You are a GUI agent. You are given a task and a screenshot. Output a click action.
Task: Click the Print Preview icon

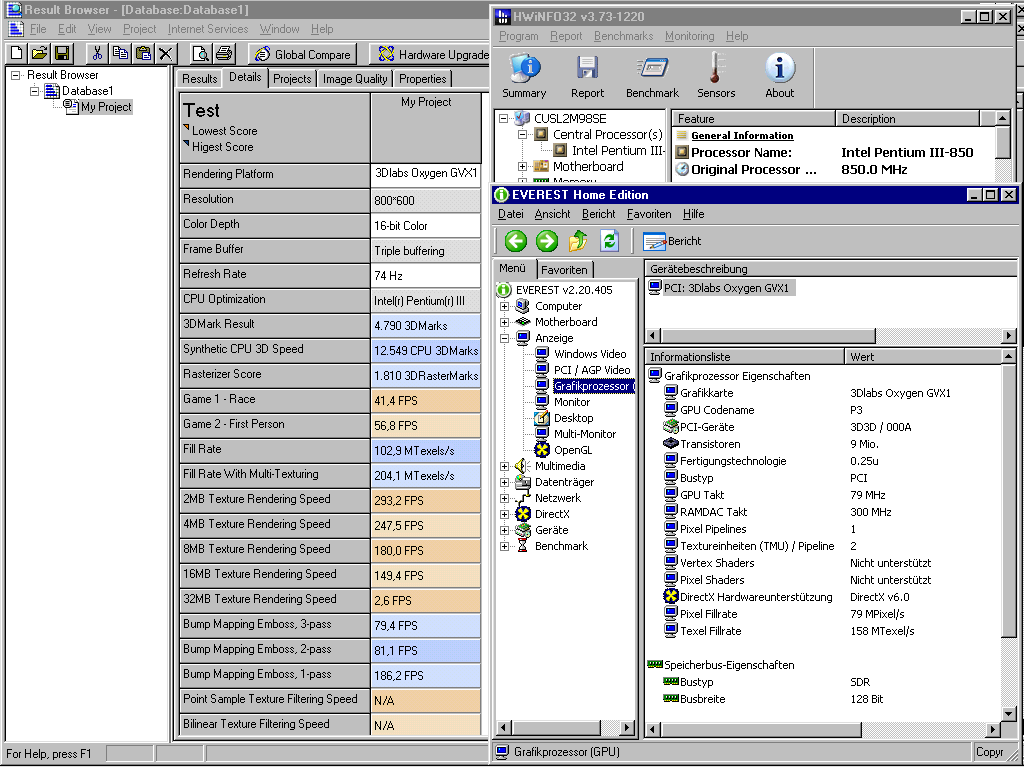pos(201,54)
